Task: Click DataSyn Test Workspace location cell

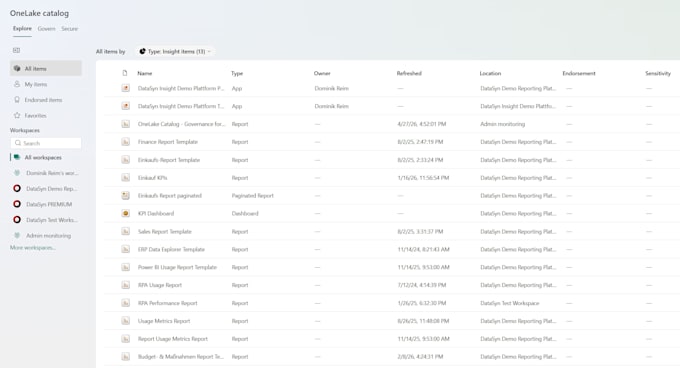Action: [510, 303]
